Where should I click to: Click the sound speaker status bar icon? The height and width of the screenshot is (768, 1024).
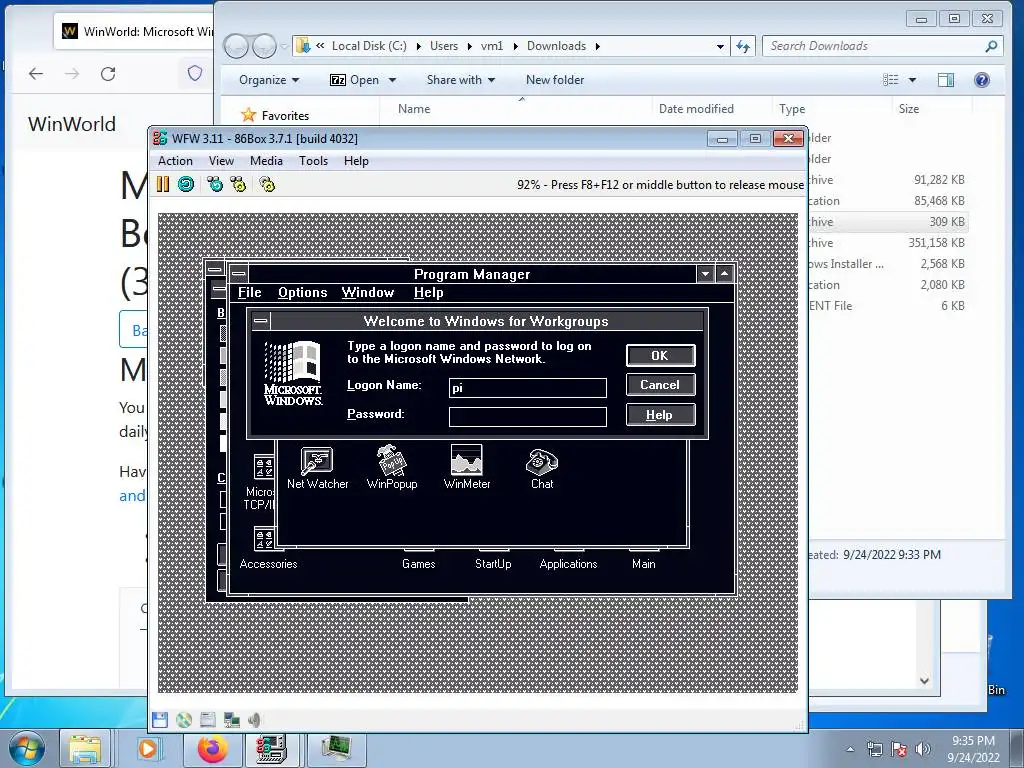click(255, 720)
